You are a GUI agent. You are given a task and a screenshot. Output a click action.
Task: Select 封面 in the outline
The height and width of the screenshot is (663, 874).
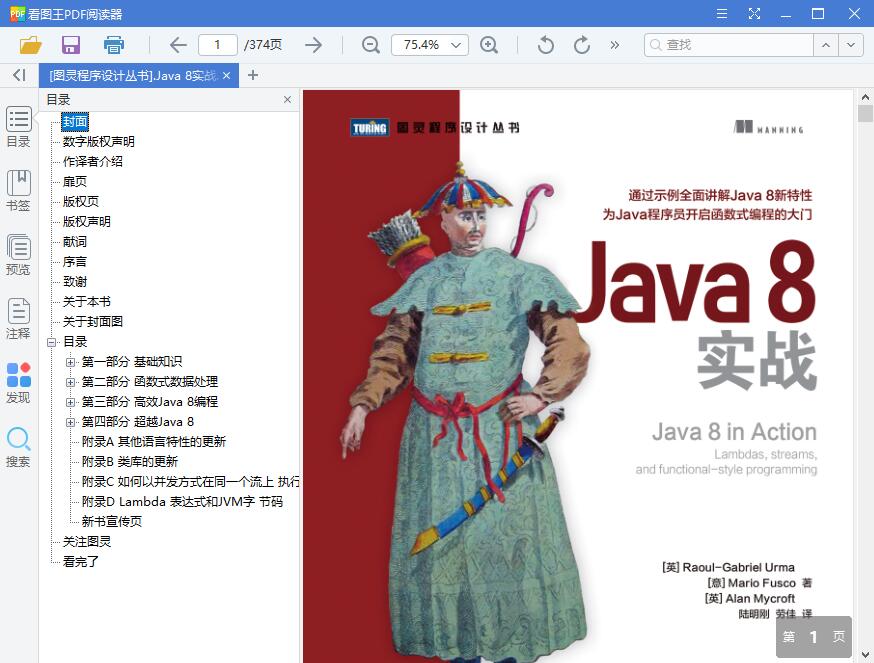click(x=75, y=122)
